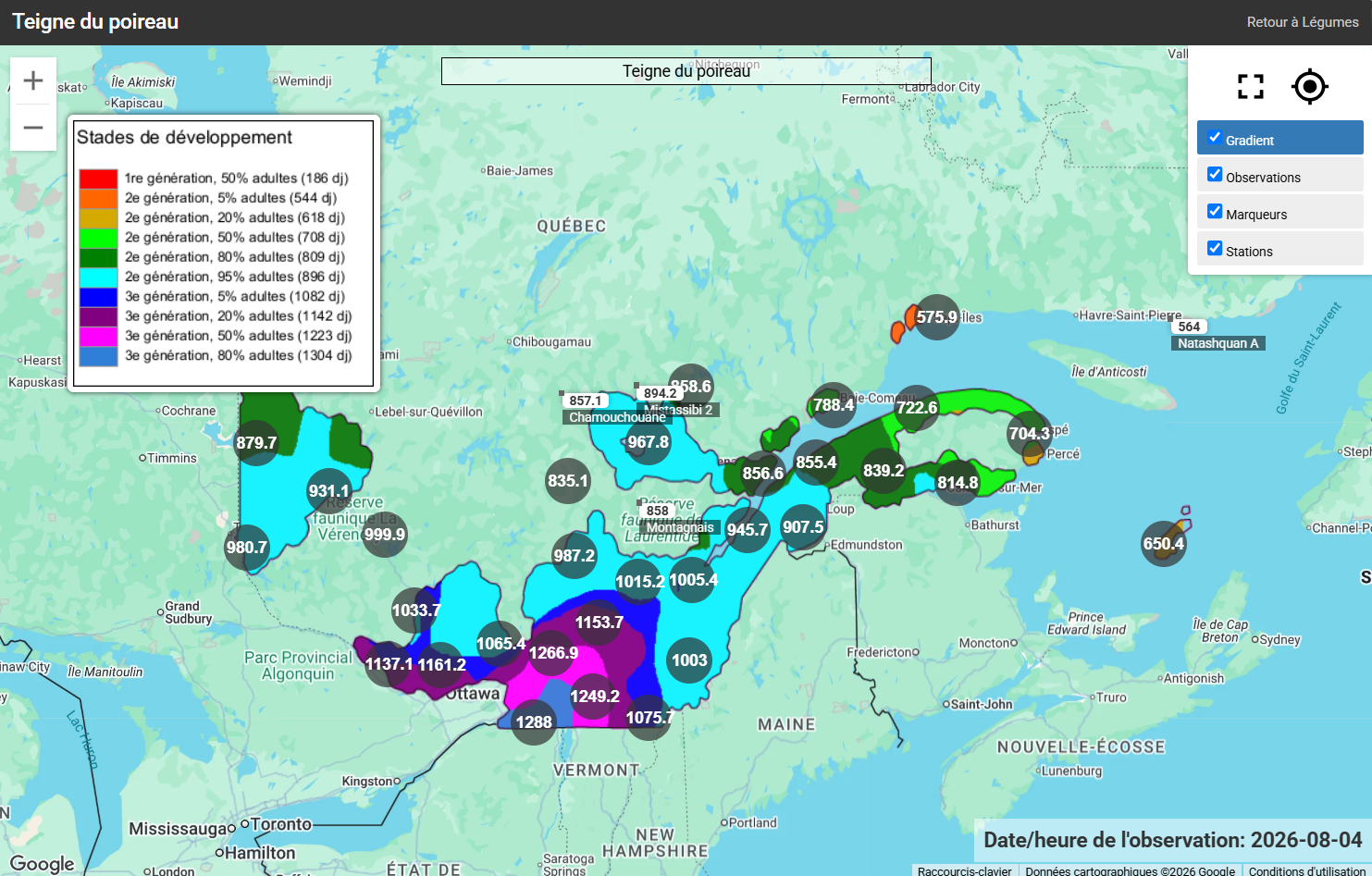This screenshot has height=876, width=1372.
Task: Select the 1137.1 map marker
Action: (389, 664)
